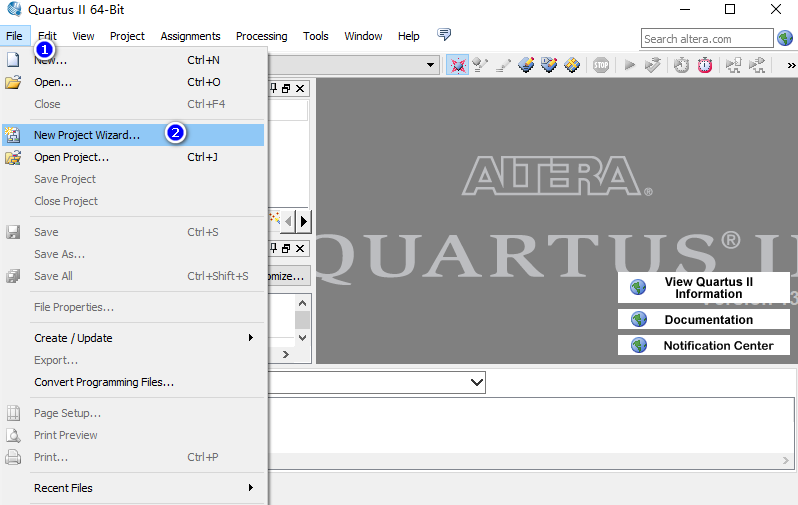Open the Notification Center

point(704,346)
